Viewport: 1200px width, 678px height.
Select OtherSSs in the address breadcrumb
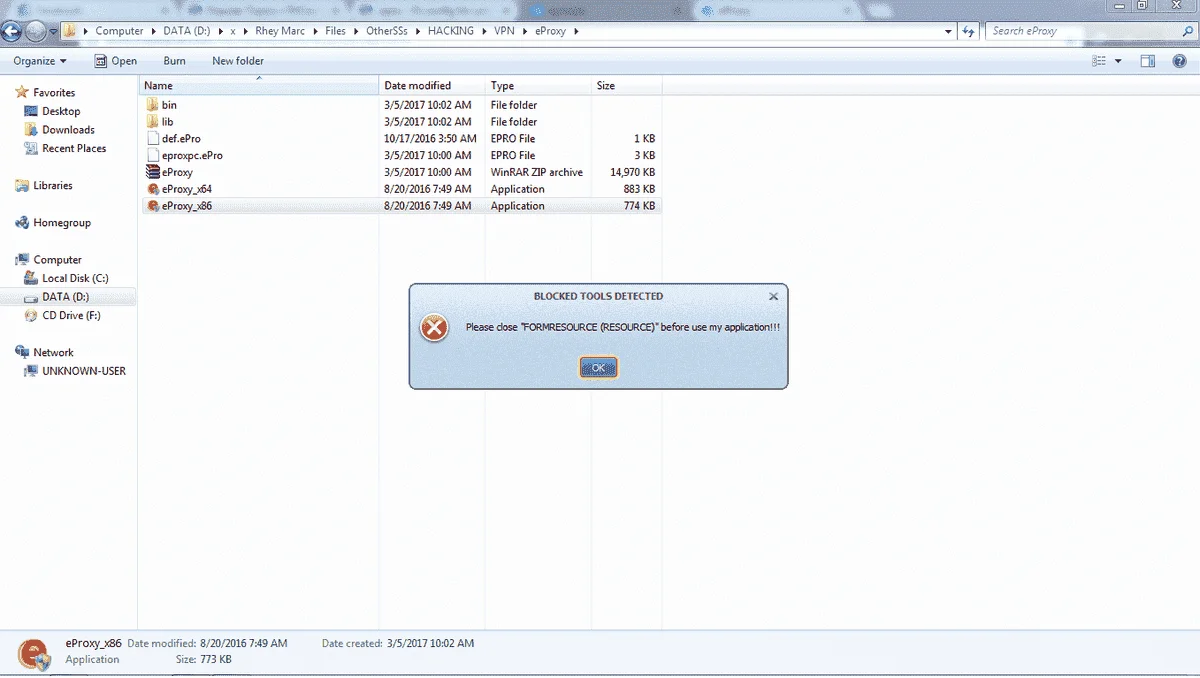(388, 31)
